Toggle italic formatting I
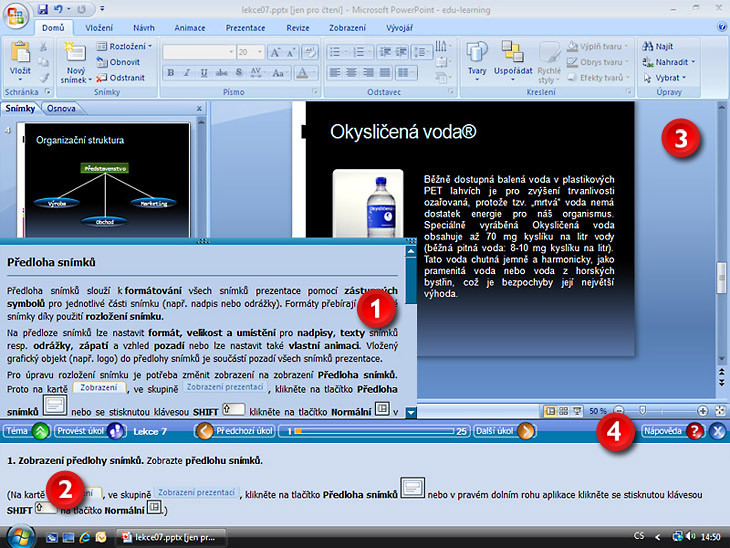The height and width of the screenshot is (548, 730). [187, 73]
